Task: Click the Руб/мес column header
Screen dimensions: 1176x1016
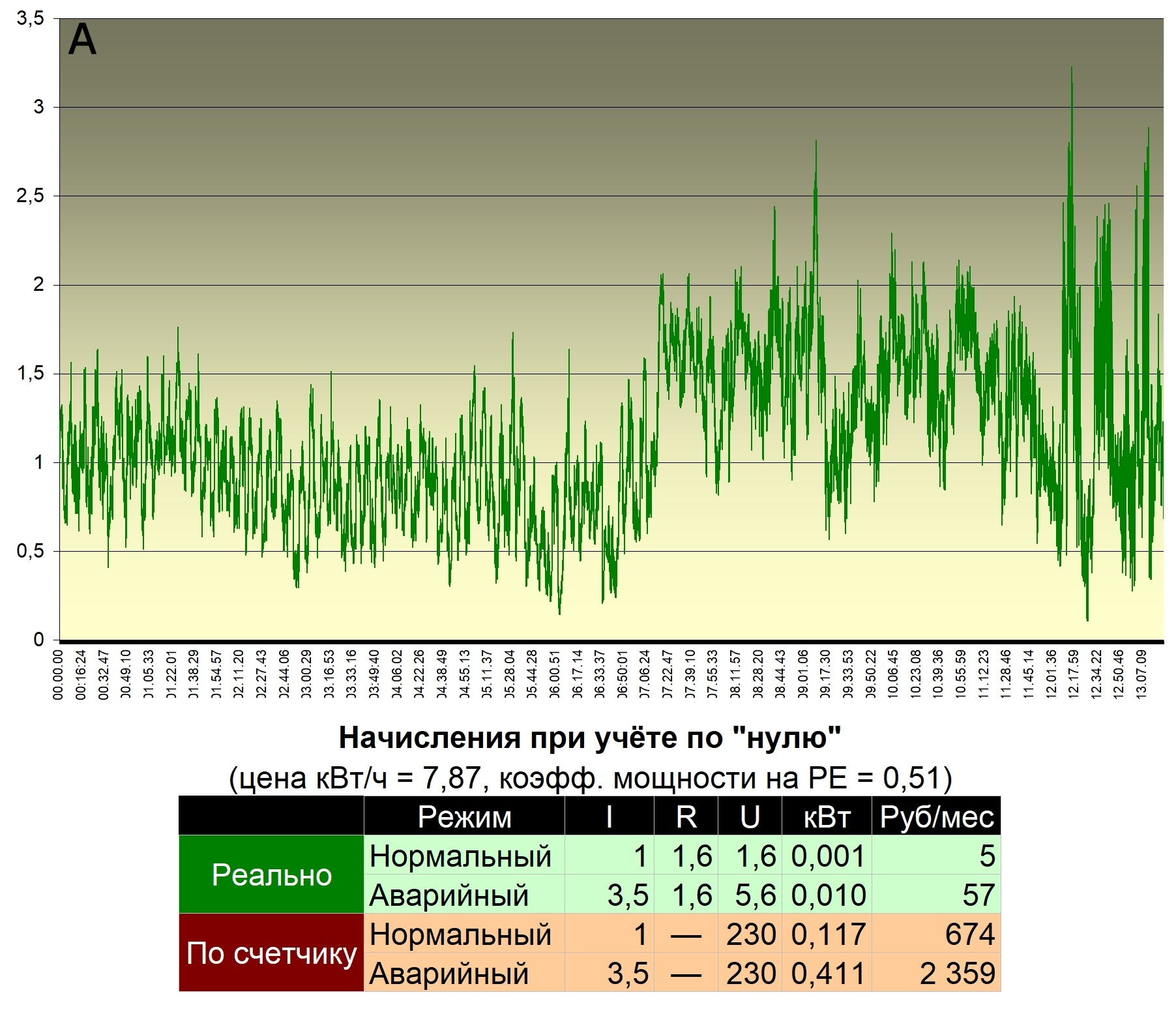Action: point(936,816)
